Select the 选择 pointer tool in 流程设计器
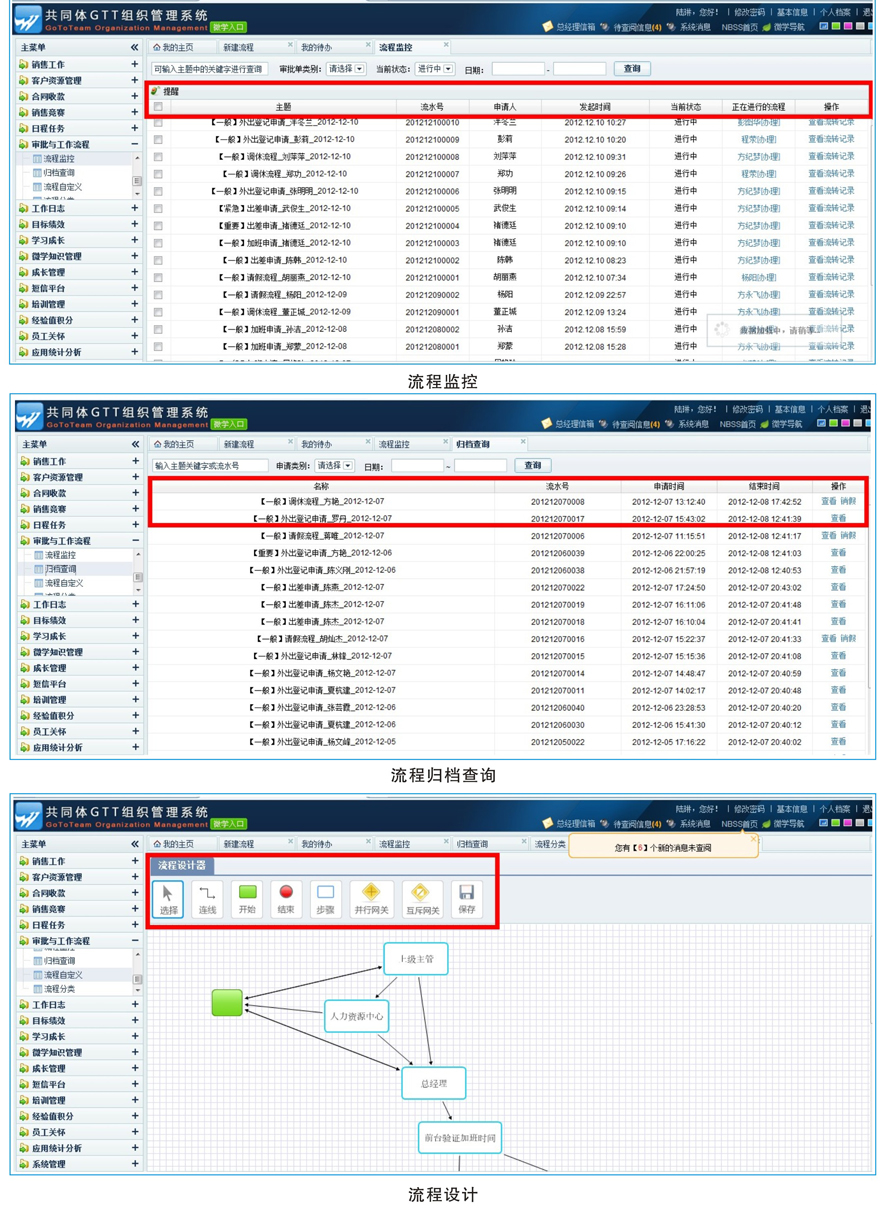Screen dimensions: 880x1211 coord(168,898)
